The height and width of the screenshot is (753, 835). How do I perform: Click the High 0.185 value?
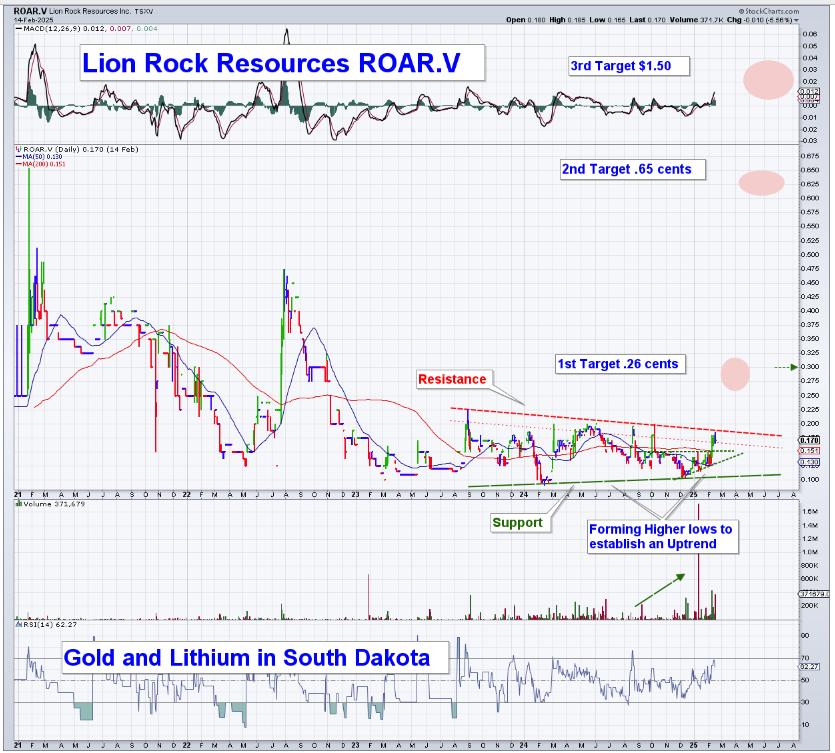click(568, 20)
